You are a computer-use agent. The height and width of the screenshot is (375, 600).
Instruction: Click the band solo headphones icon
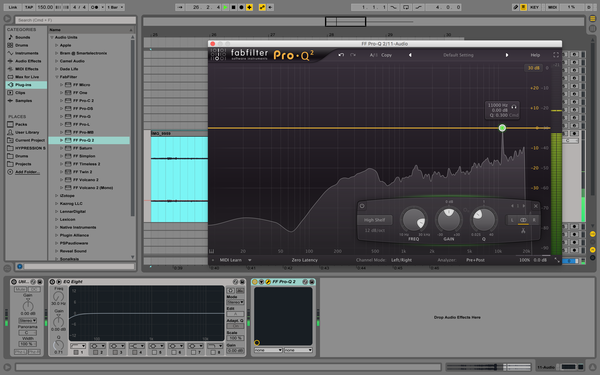pyautogui.click(x=514, y=107)
